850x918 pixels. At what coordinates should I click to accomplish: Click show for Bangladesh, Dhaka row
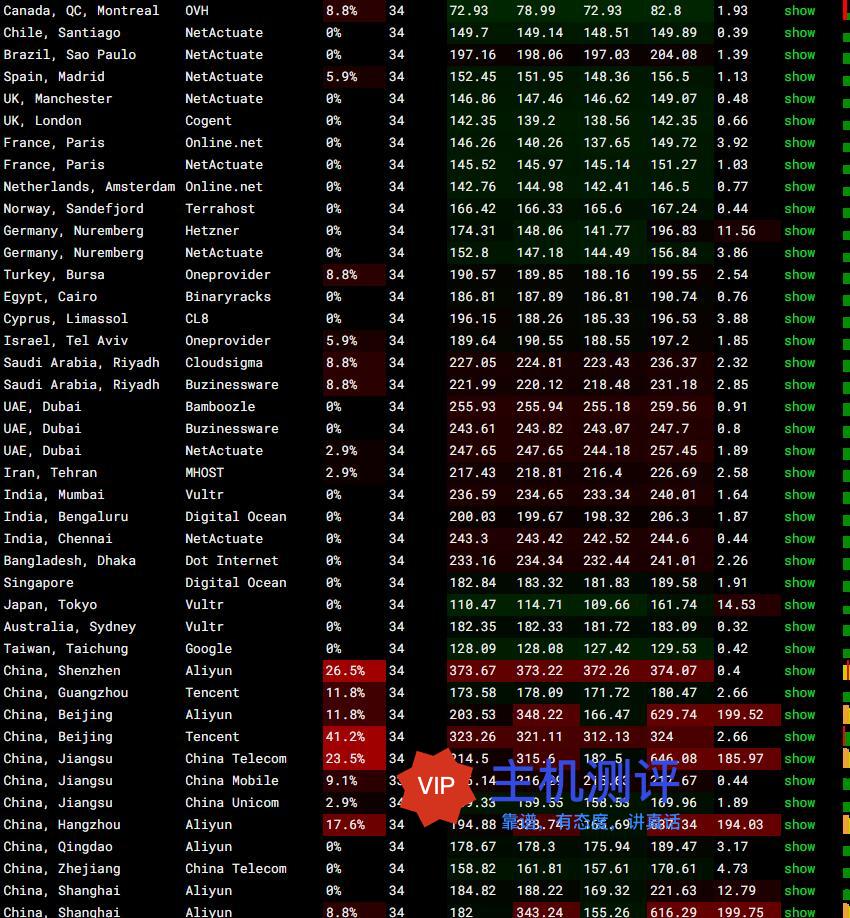[x=800, y=561]
